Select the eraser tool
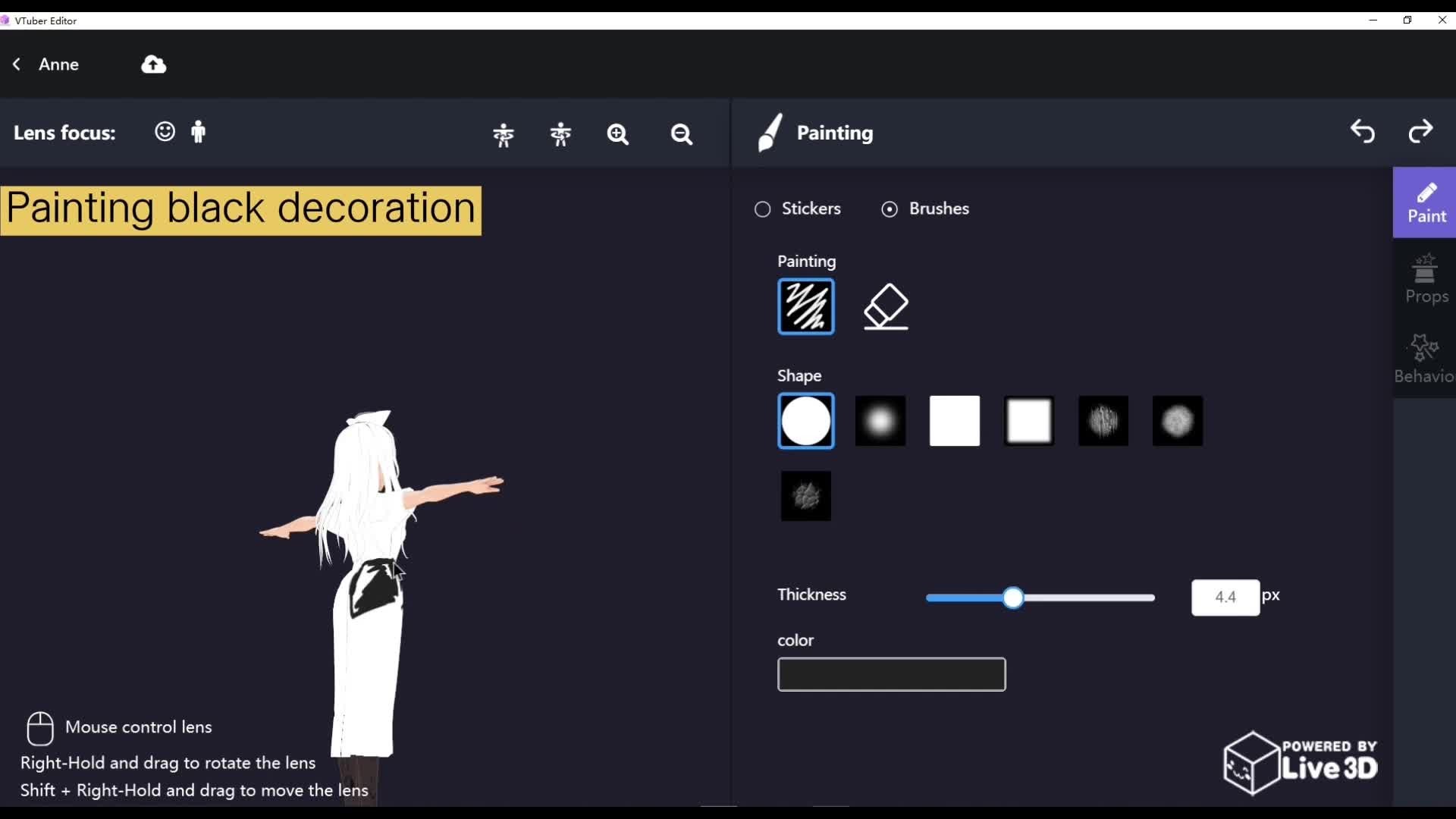 coord(886,306)
